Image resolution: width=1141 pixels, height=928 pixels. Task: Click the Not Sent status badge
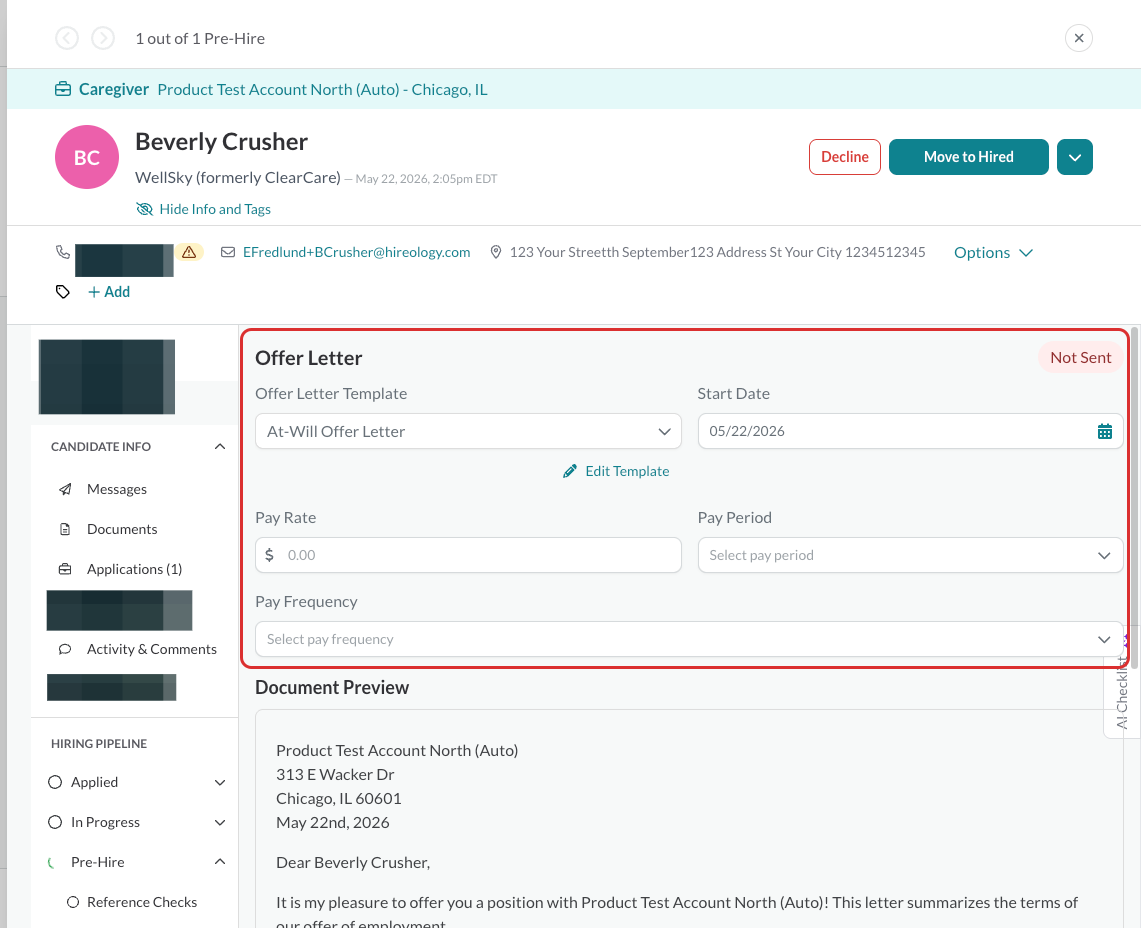click(1080, 357)
